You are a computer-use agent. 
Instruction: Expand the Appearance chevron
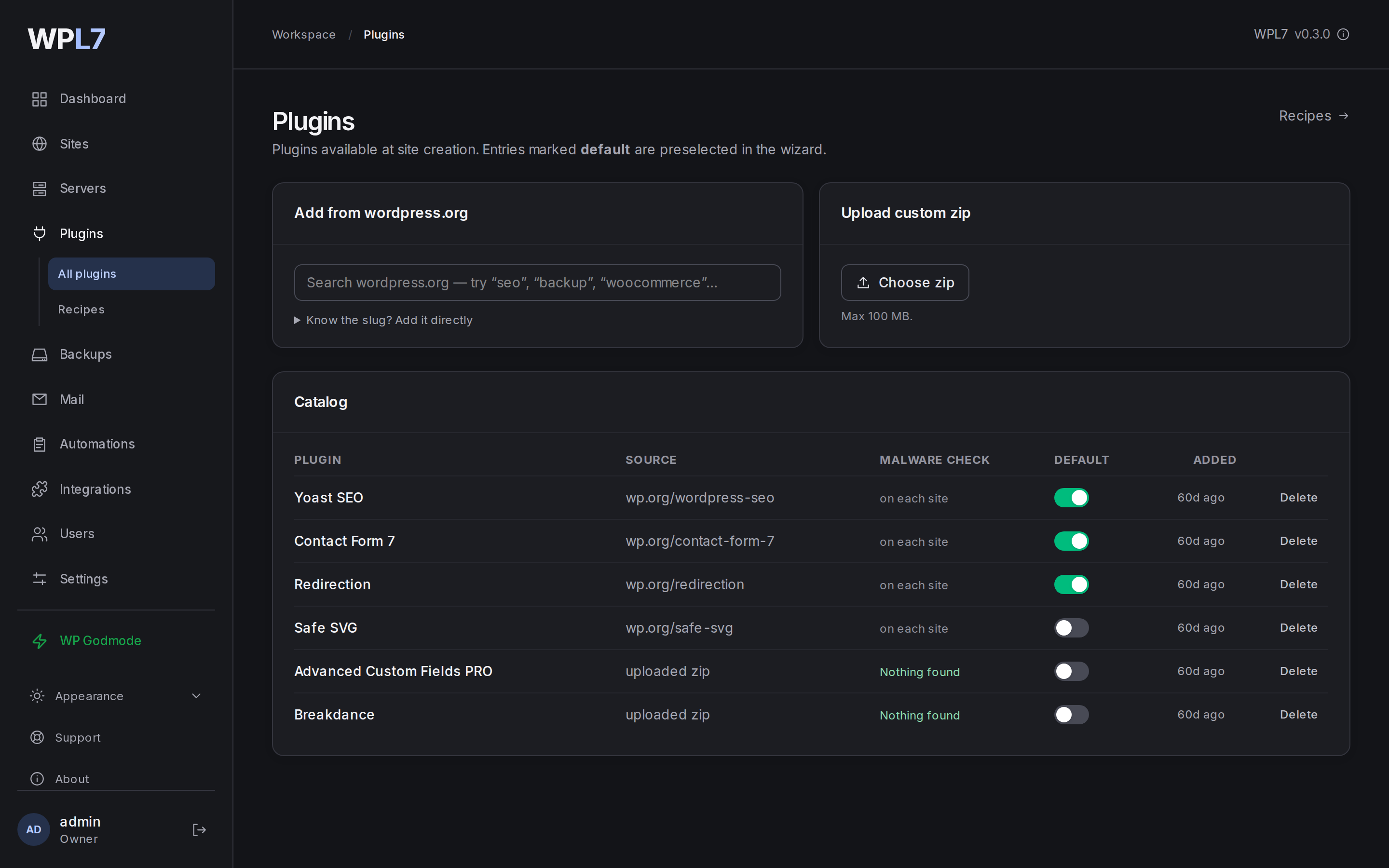(196, 696)
